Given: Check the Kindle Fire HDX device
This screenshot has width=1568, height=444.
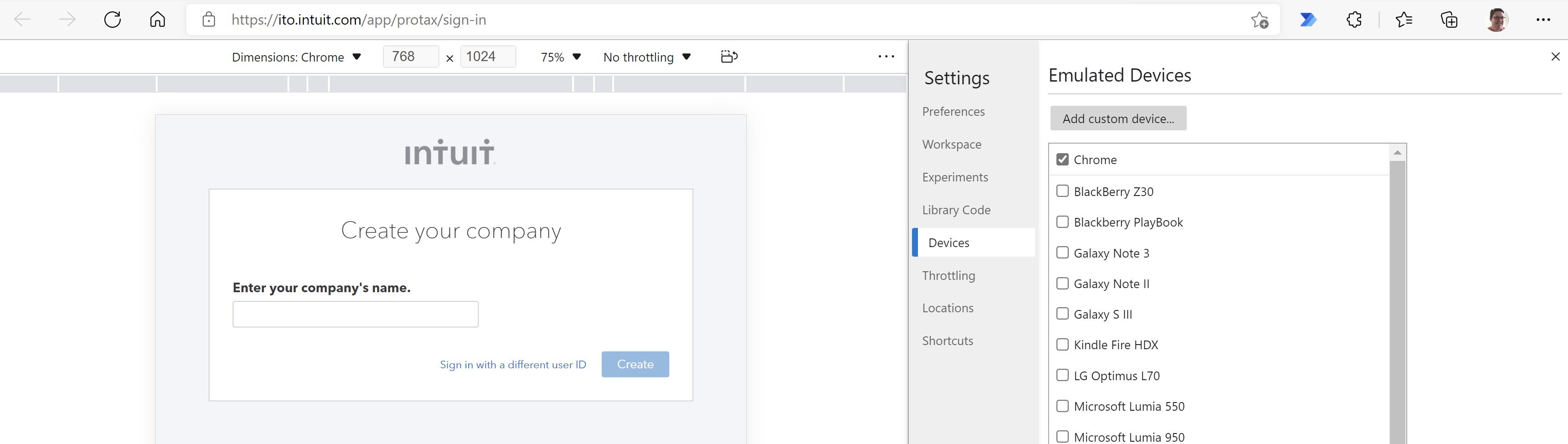Looking at the screenshot, I should (x=1063, y=344).
